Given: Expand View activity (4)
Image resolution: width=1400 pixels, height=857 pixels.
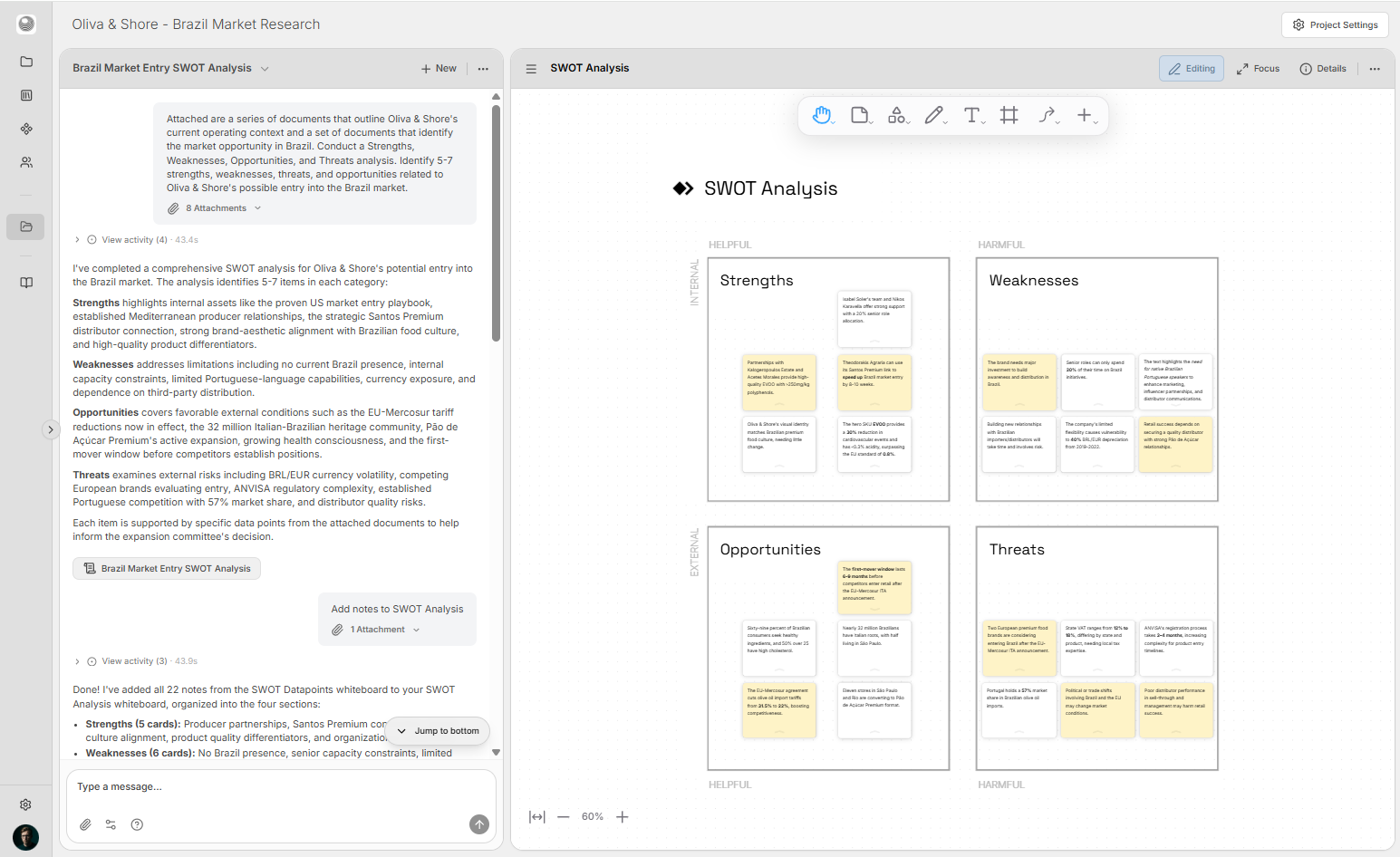Looking at the screenshot, I should point(134,240).
